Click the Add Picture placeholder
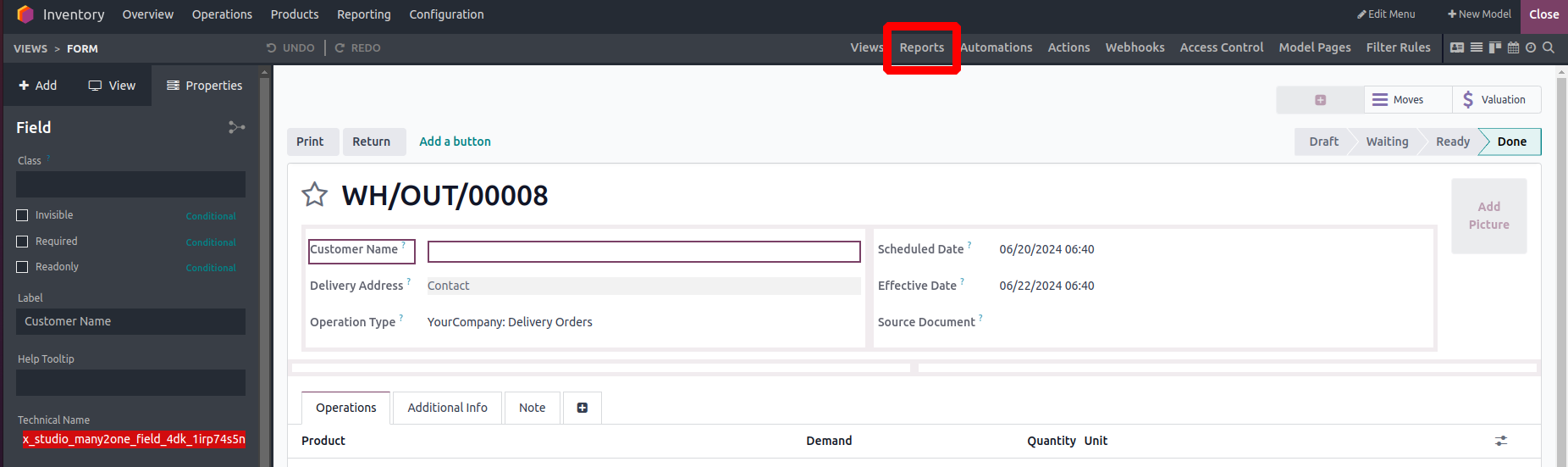The image size is (1568, 467). click(1488, 216)
